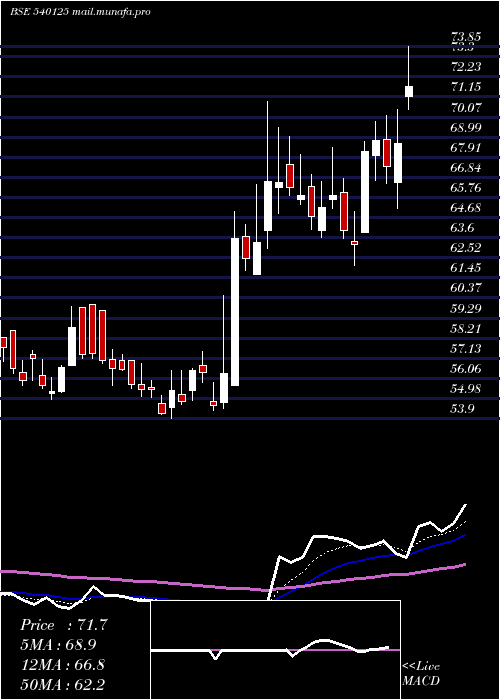This screenshot has width=500, height=700.
Task: Click the 56.06 price axis label
Action: click(x=467, y=369)
